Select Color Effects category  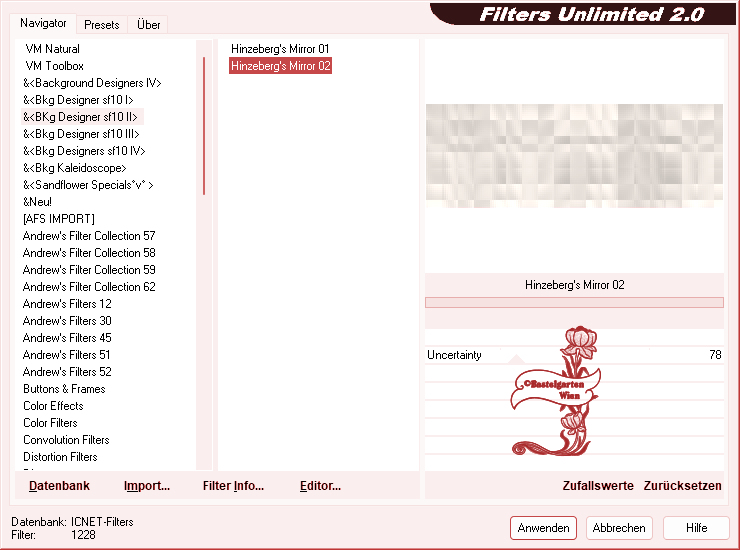coord(53,406)
